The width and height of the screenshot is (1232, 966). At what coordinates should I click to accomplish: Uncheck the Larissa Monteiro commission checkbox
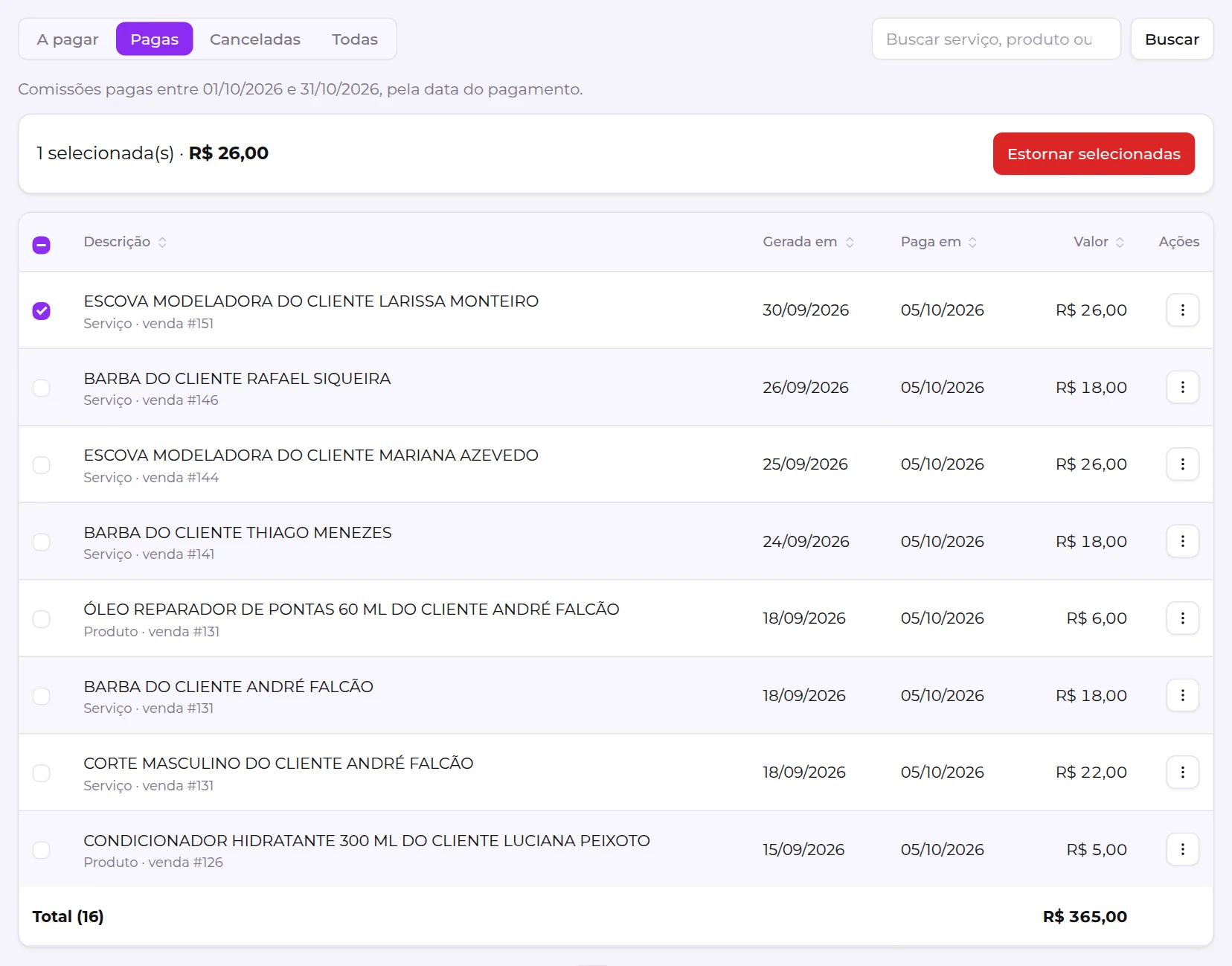coord(42,310)
